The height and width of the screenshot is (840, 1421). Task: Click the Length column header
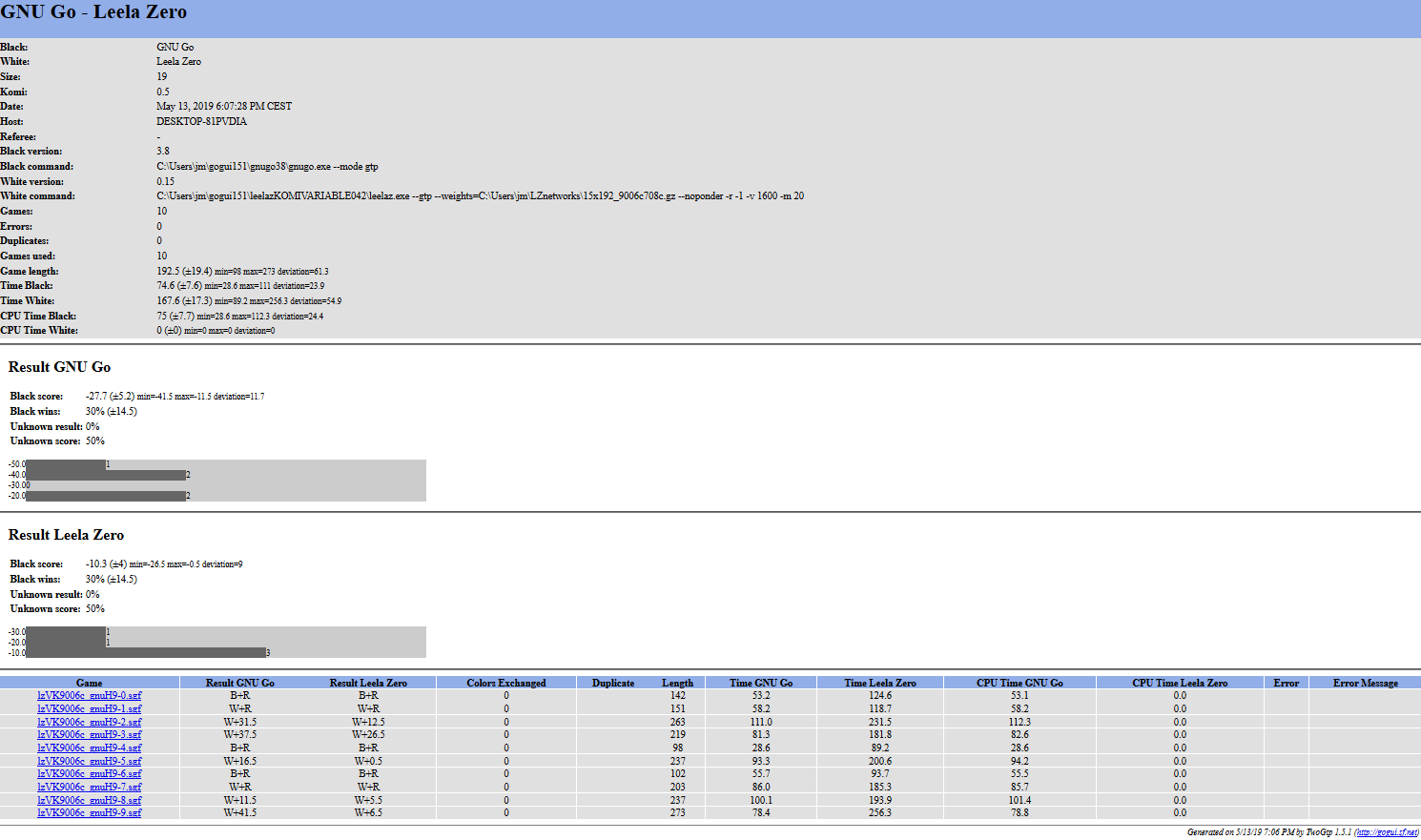click(677, 683)
